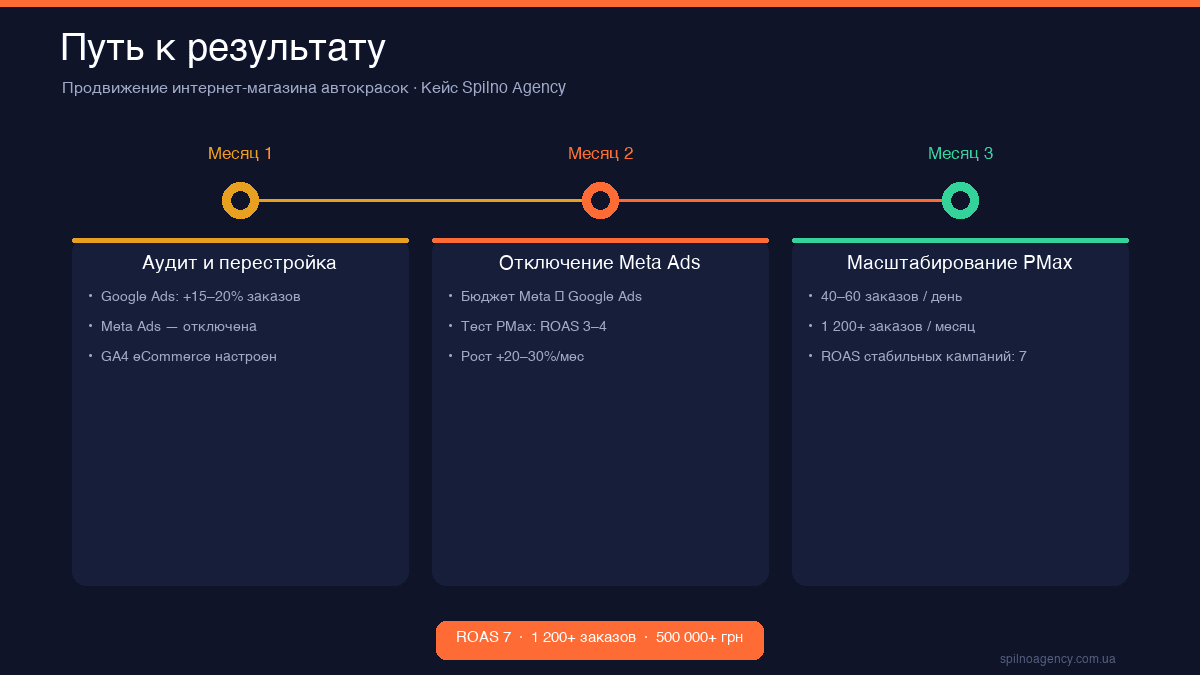Screen dimensions: 1200x675
Task: Click bullet "Тест PMax: ROAS 3–4"
Action: (533, 327)
